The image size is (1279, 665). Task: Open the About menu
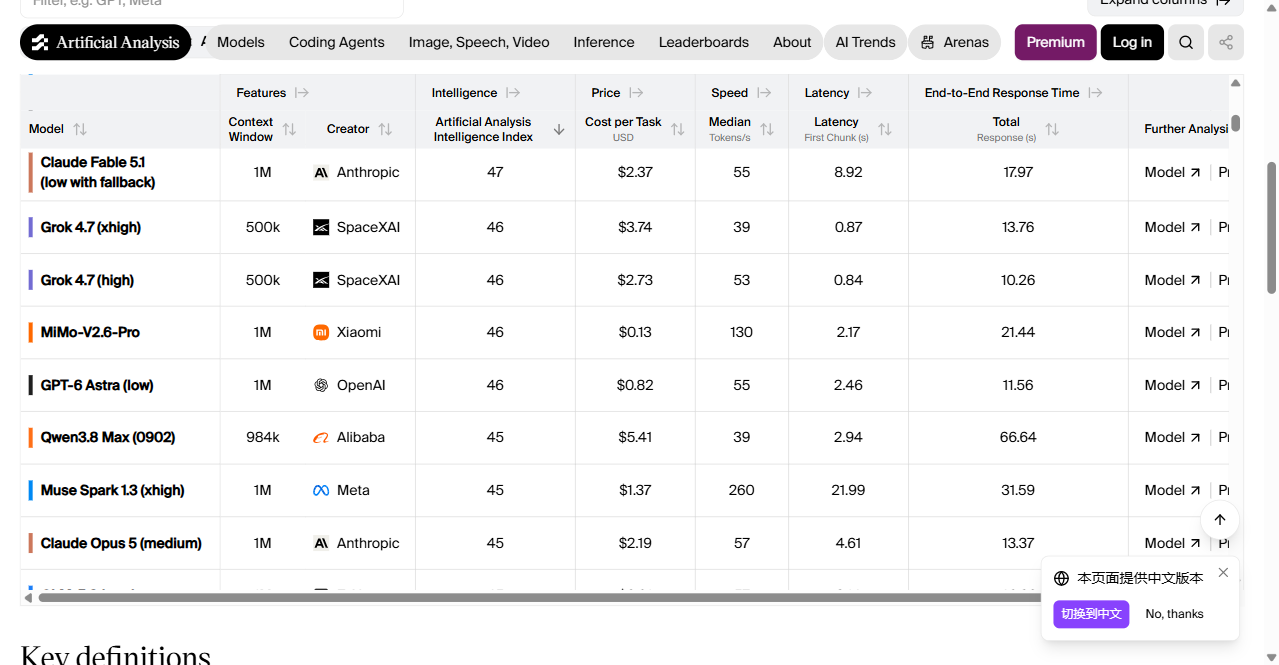(x=792, y=42)
